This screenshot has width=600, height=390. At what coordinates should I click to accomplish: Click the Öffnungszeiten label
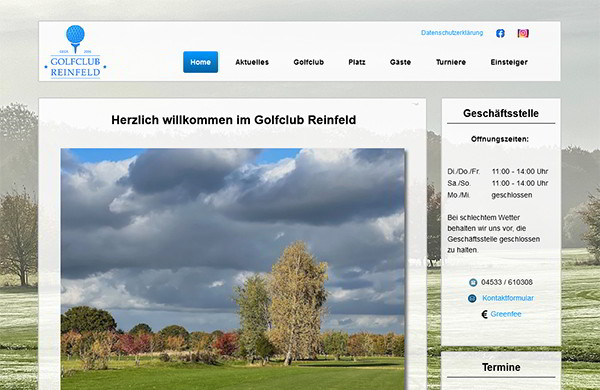[x=500, y=139]
